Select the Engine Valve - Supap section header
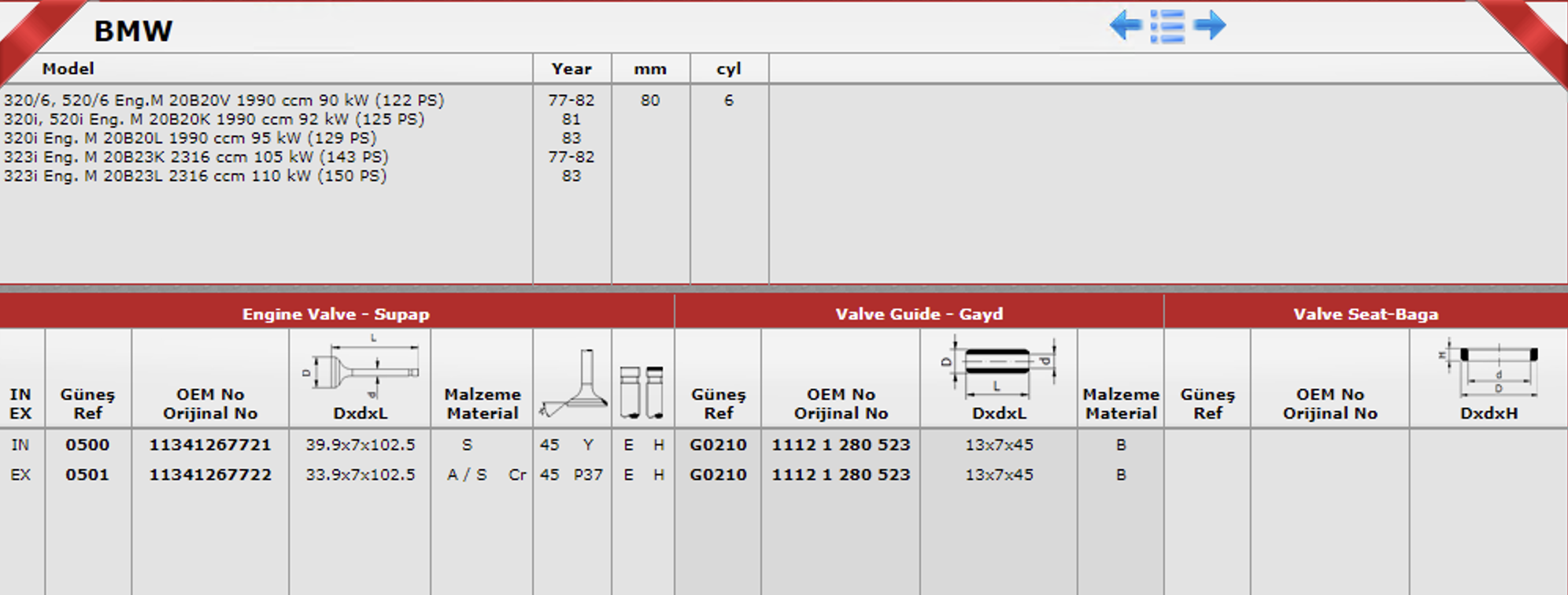This screenshot has width=1568, height=595. click(x=336, y=313)
